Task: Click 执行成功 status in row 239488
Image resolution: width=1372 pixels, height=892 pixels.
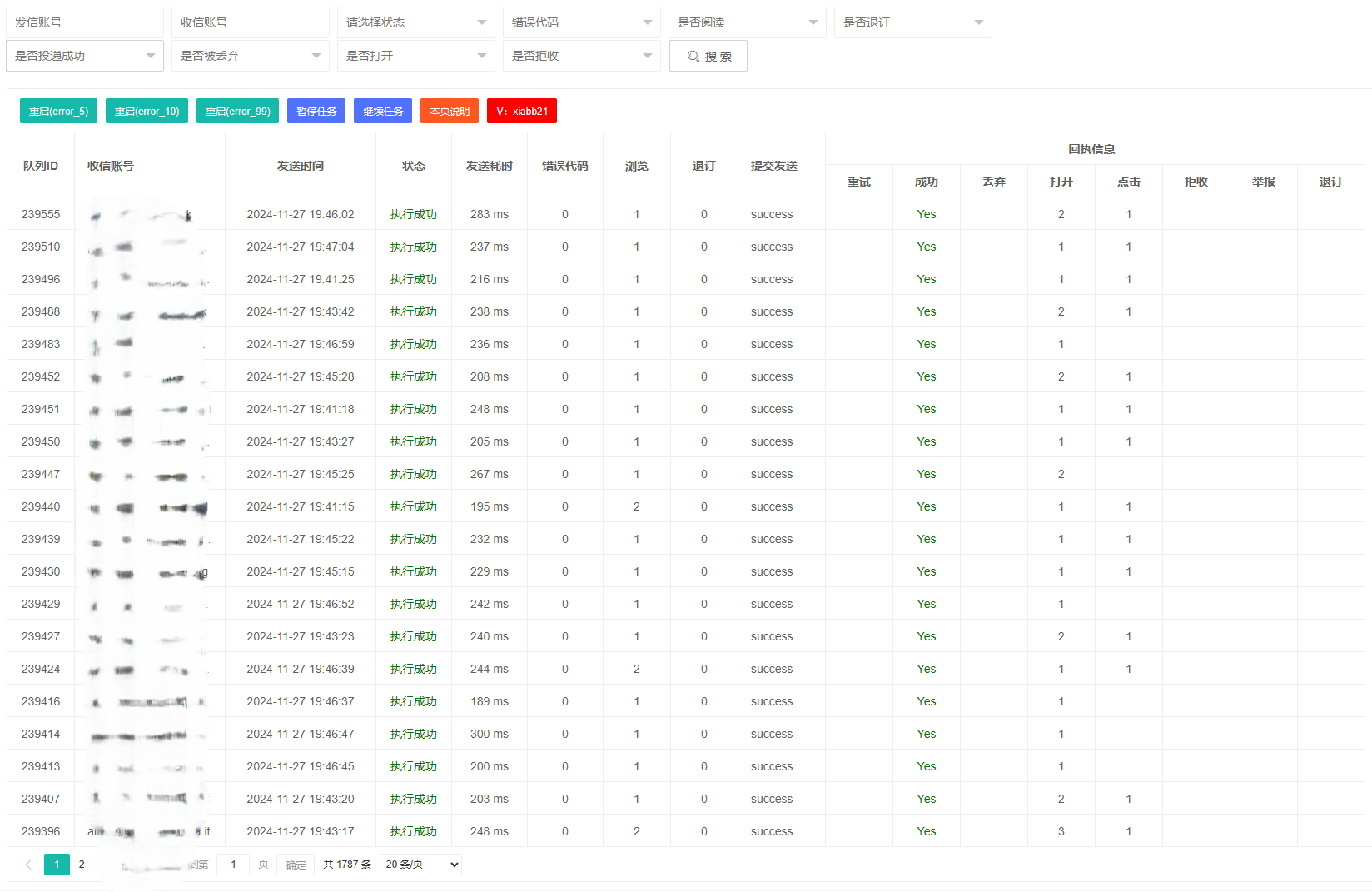Action: (414, 311)
